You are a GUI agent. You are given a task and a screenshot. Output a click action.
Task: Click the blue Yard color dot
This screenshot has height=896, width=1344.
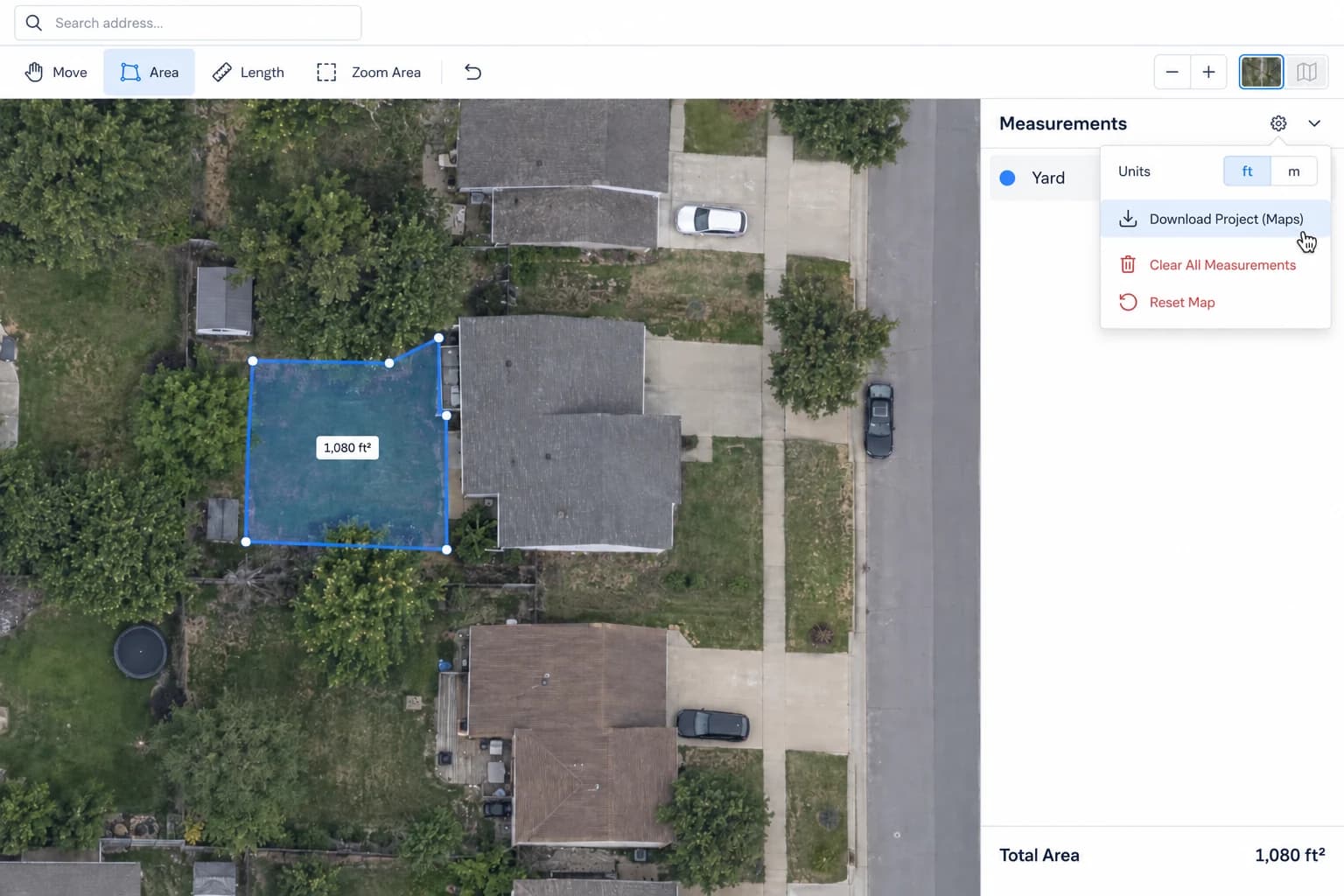[x=1007, y=178]
